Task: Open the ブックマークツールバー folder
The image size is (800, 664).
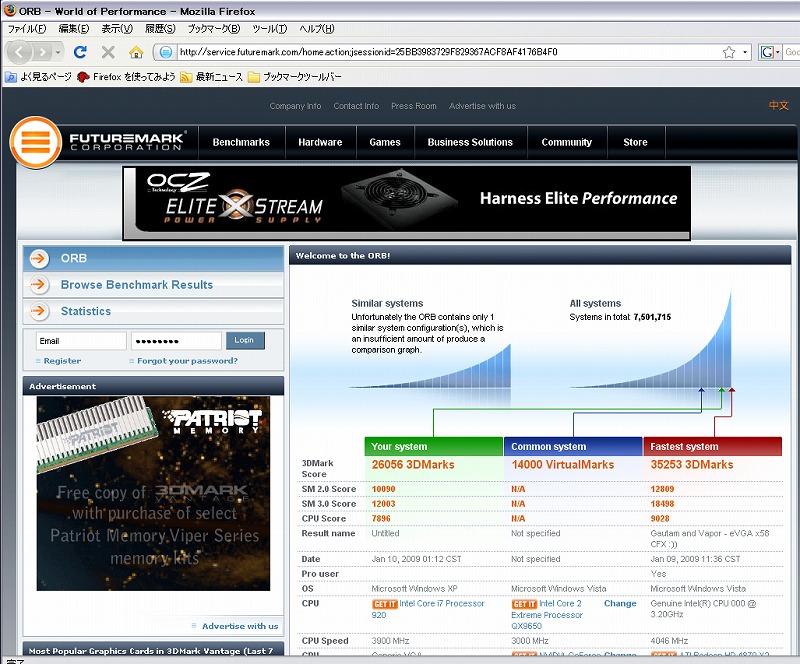Action: pos(294,77)
